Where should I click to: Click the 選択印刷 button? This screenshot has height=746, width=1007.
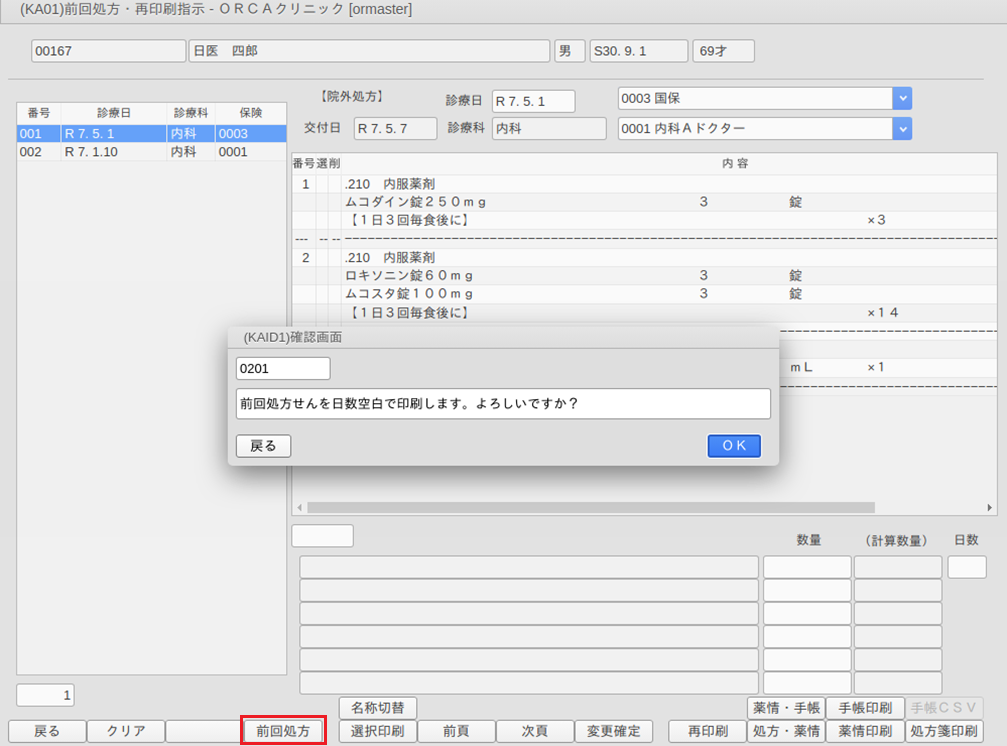click(x=377, y=731)
